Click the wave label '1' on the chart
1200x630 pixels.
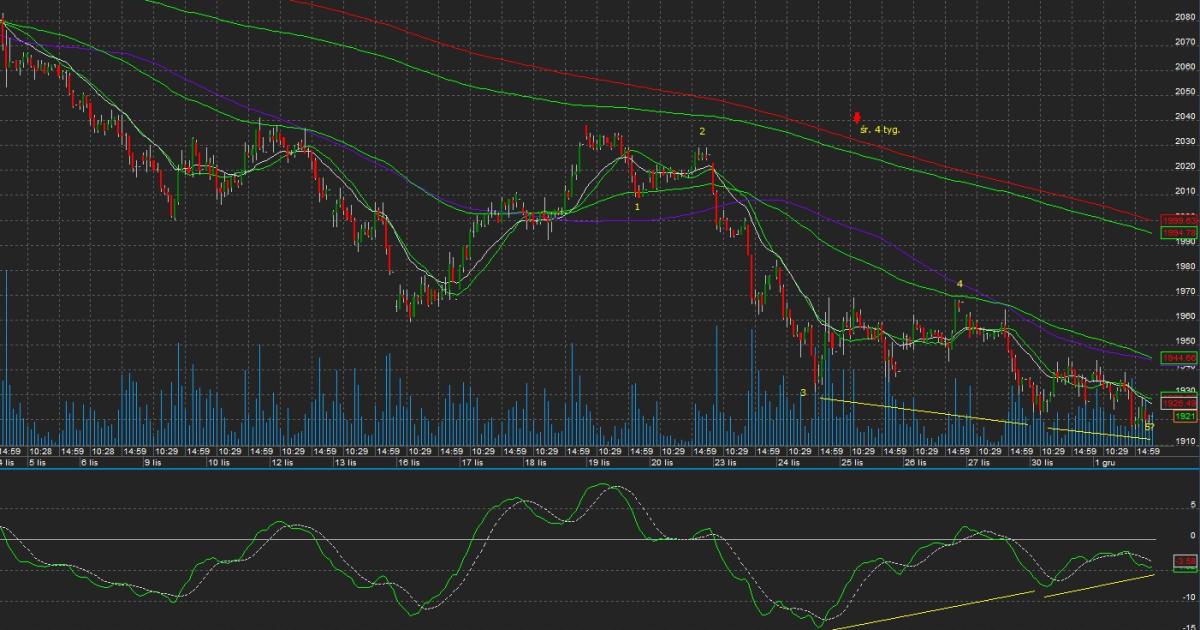point(637,206)
